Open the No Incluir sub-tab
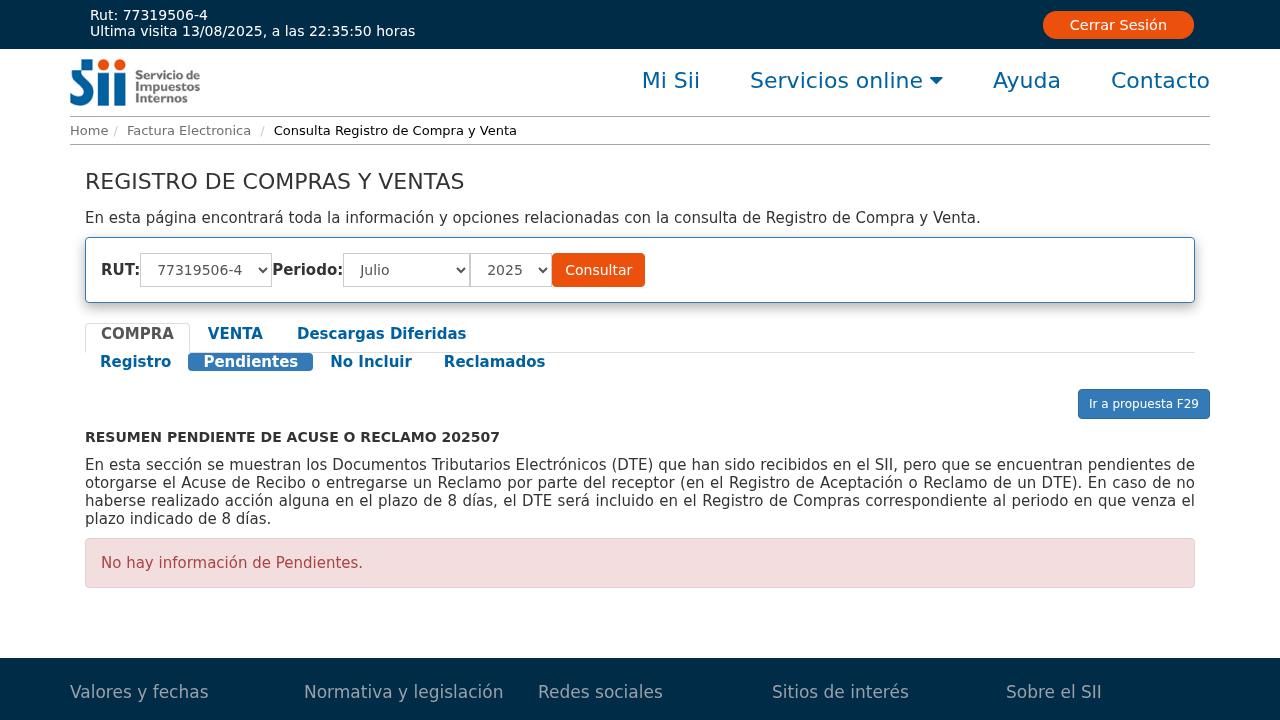This screenshot has width=1280, height=720. 371,362
